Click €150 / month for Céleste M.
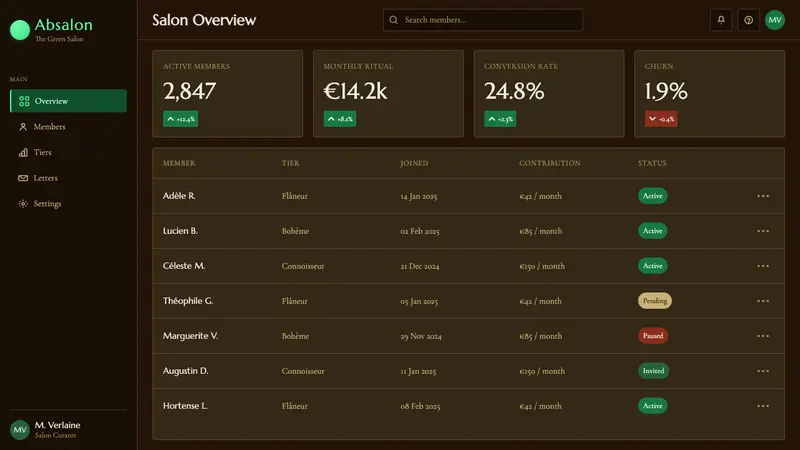Image resolution: width=800 pixels, height=450 pixels. tap(542, 266)
